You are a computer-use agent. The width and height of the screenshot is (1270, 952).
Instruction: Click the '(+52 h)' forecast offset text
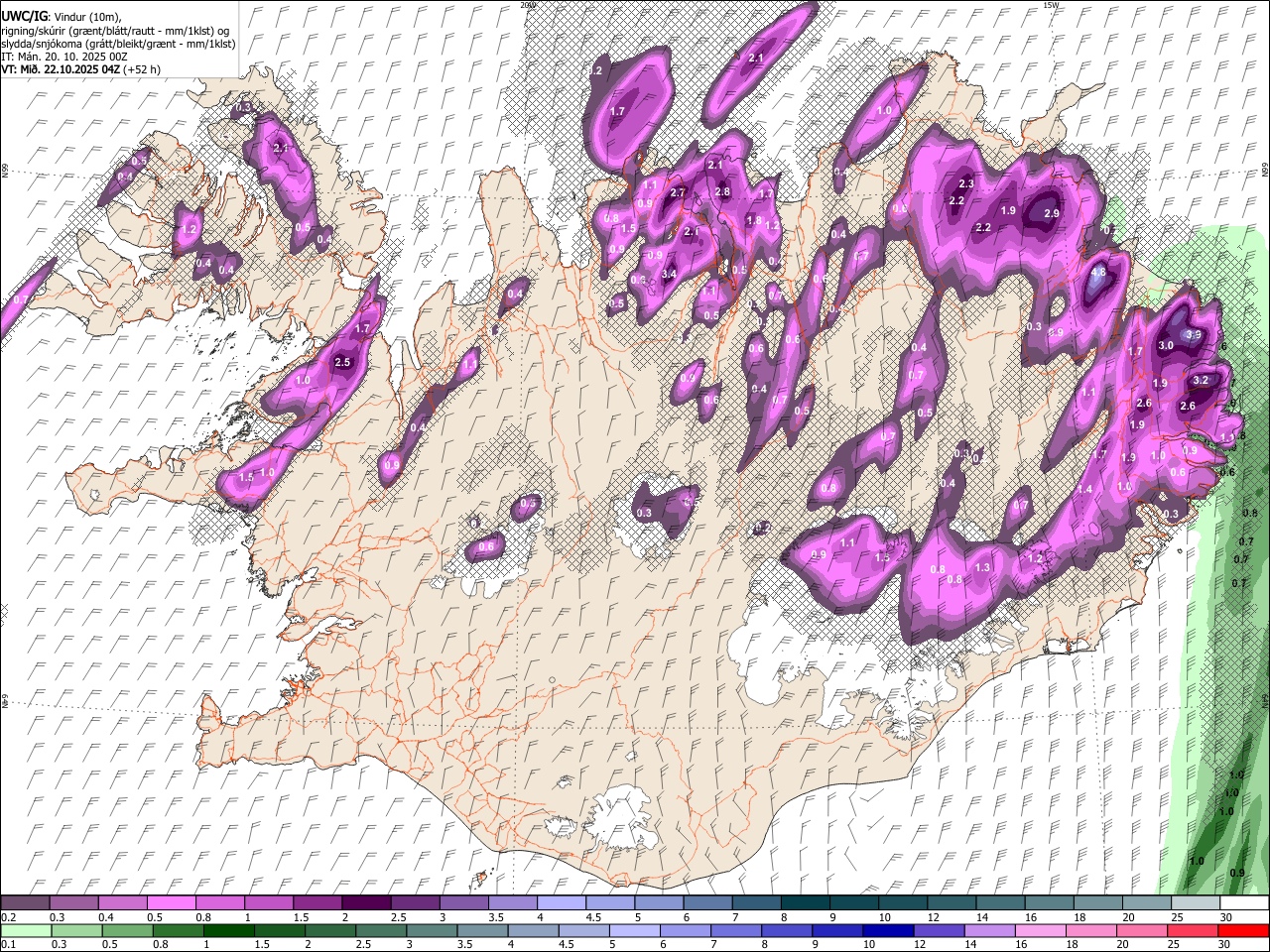[142, 70]
